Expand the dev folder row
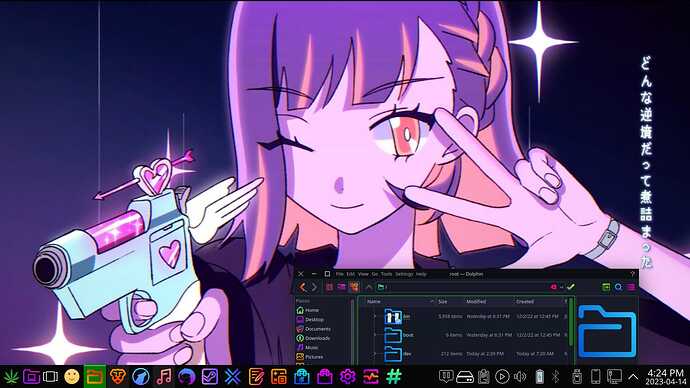The height and width of the screenshot is (388, 690). click(x=375, y=353)
